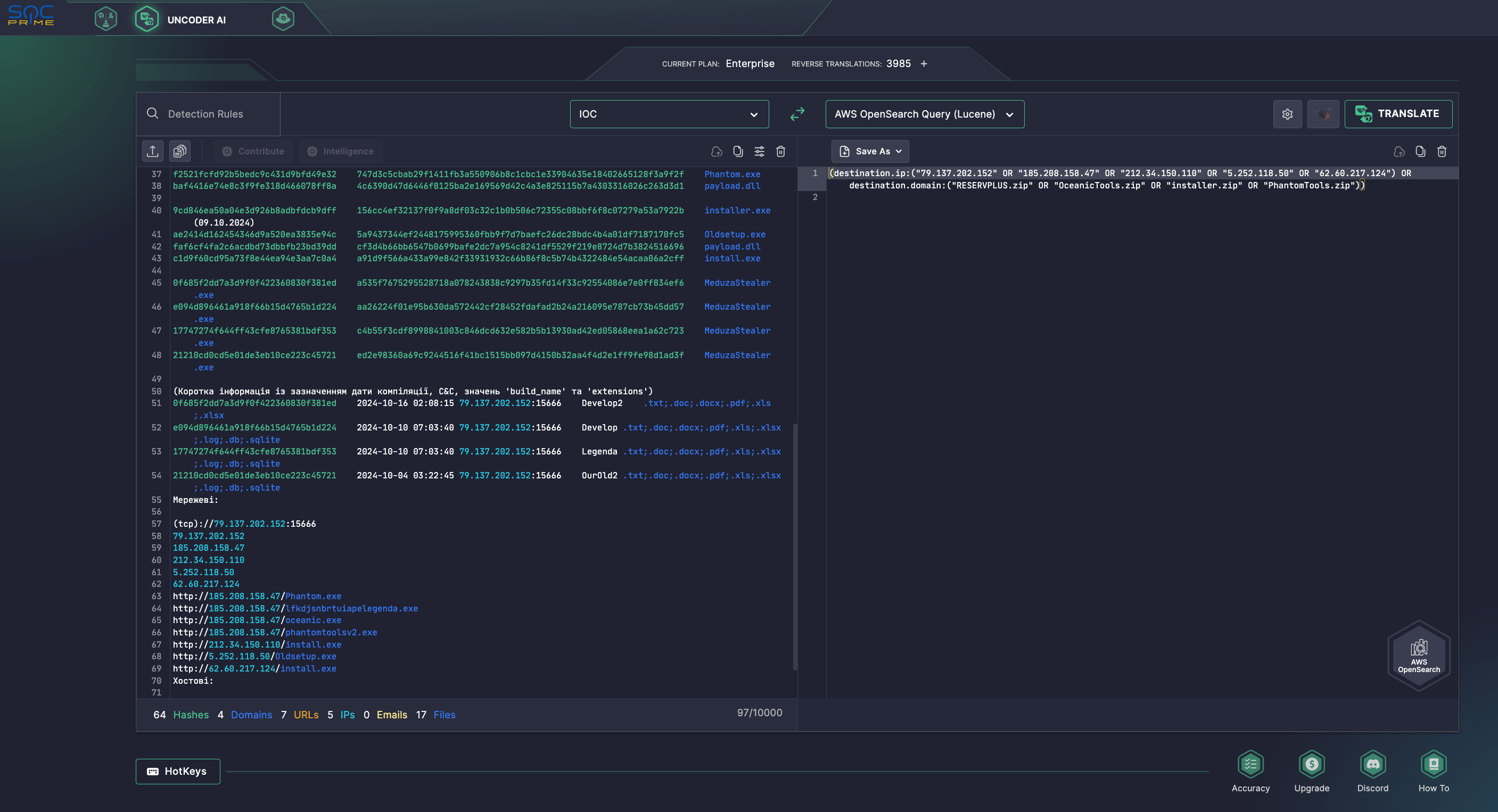Click the oceanic.exe URL on line 65
Image resolution: width=1498 pixels, height=812 pixels.
[257, 619]
